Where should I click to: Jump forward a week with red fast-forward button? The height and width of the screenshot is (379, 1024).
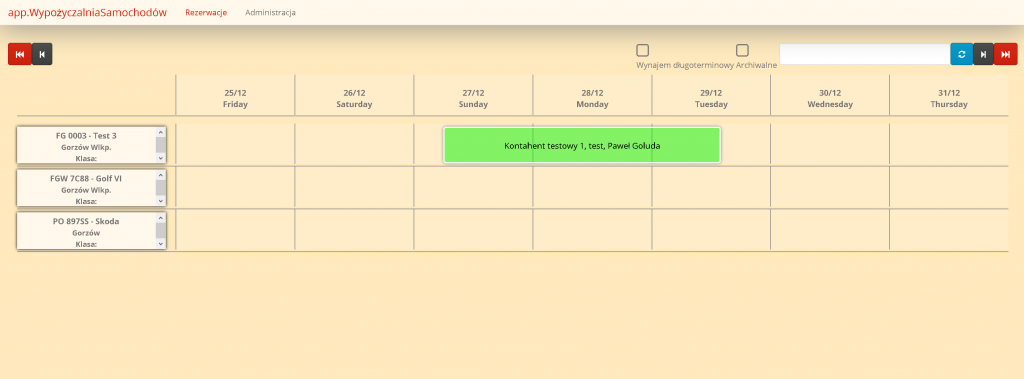coord(1006,54)
